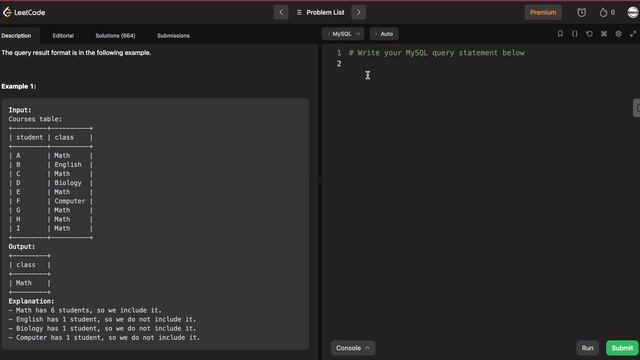Viewport: 640px width, 360px height.
Task: Open the MySQL language dropdown
Action: click(343, 34)
